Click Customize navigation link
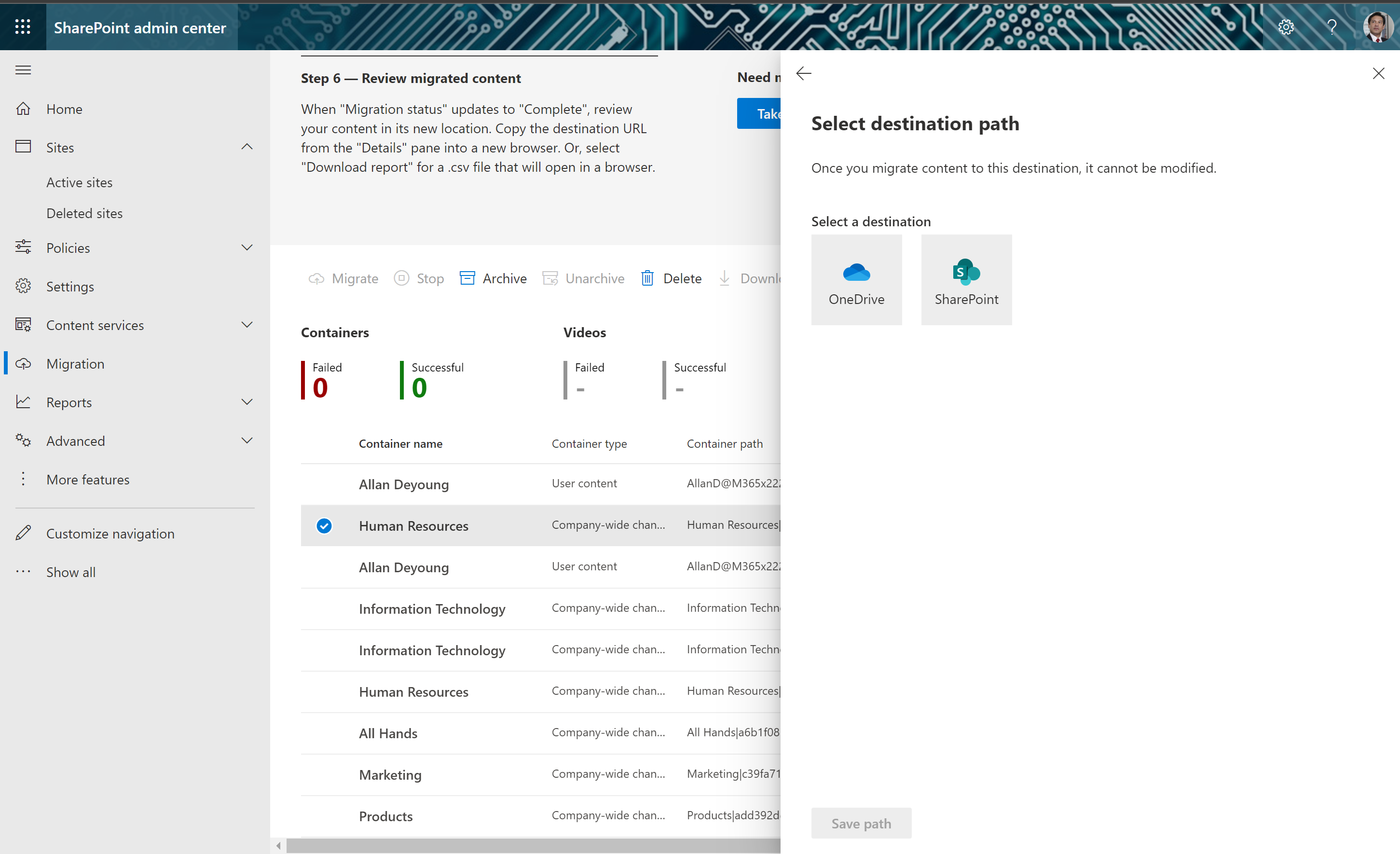 pos(110,534)
